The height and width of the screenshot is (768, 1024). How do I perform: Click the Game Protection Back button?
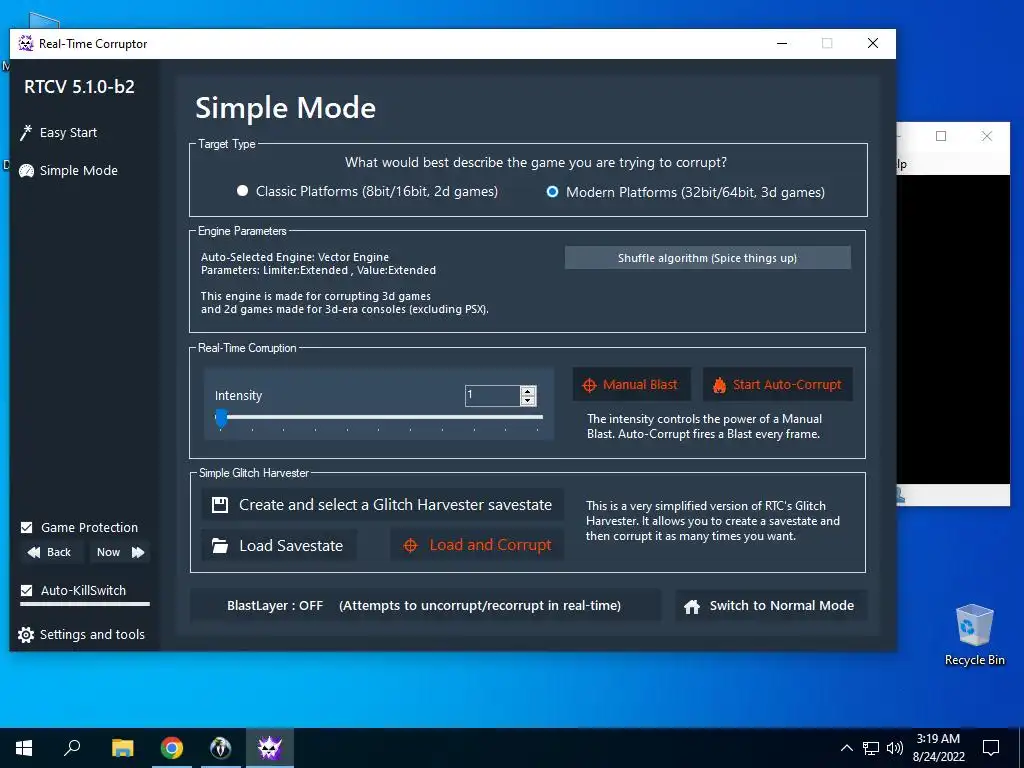click(50, 552)
